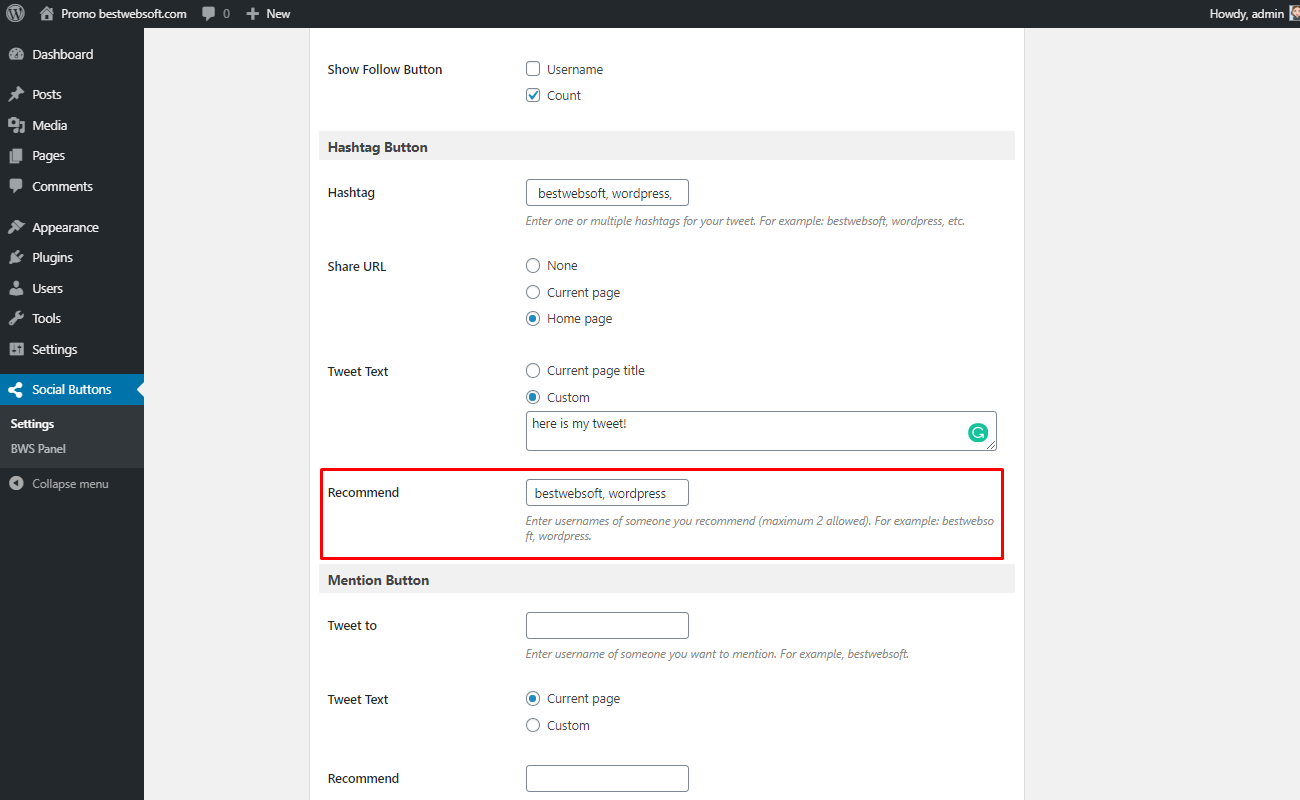Click the Mention Button section heading

[378, 580]
